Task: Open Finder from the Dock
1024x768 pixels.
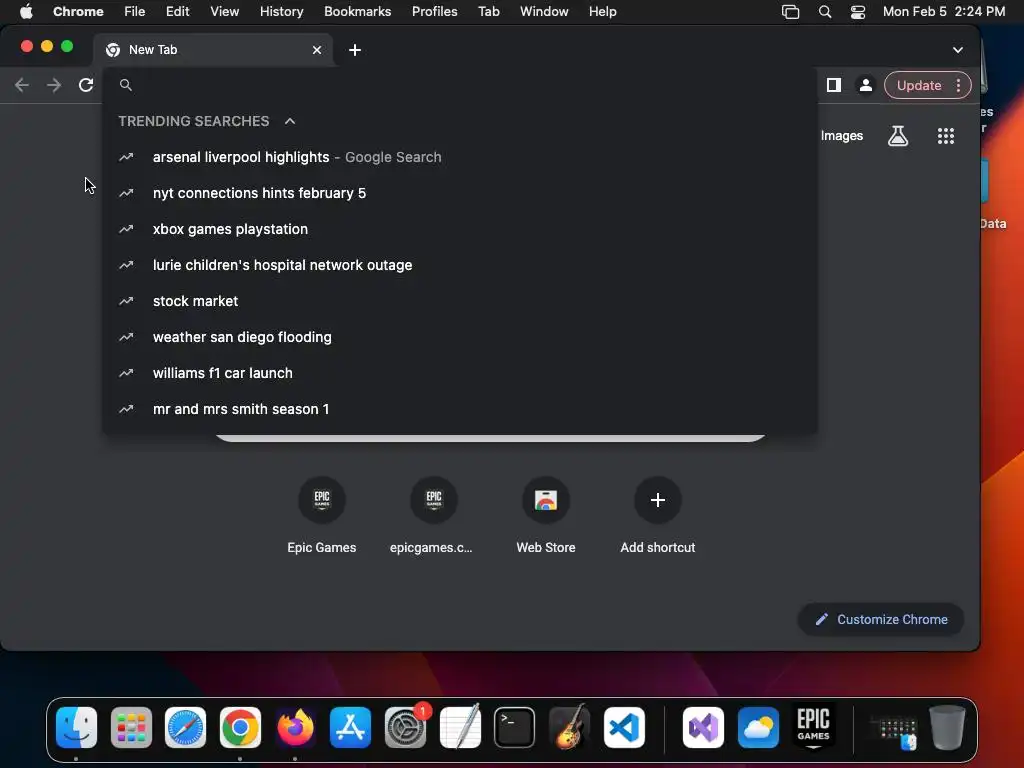Action: pos(76,728)
